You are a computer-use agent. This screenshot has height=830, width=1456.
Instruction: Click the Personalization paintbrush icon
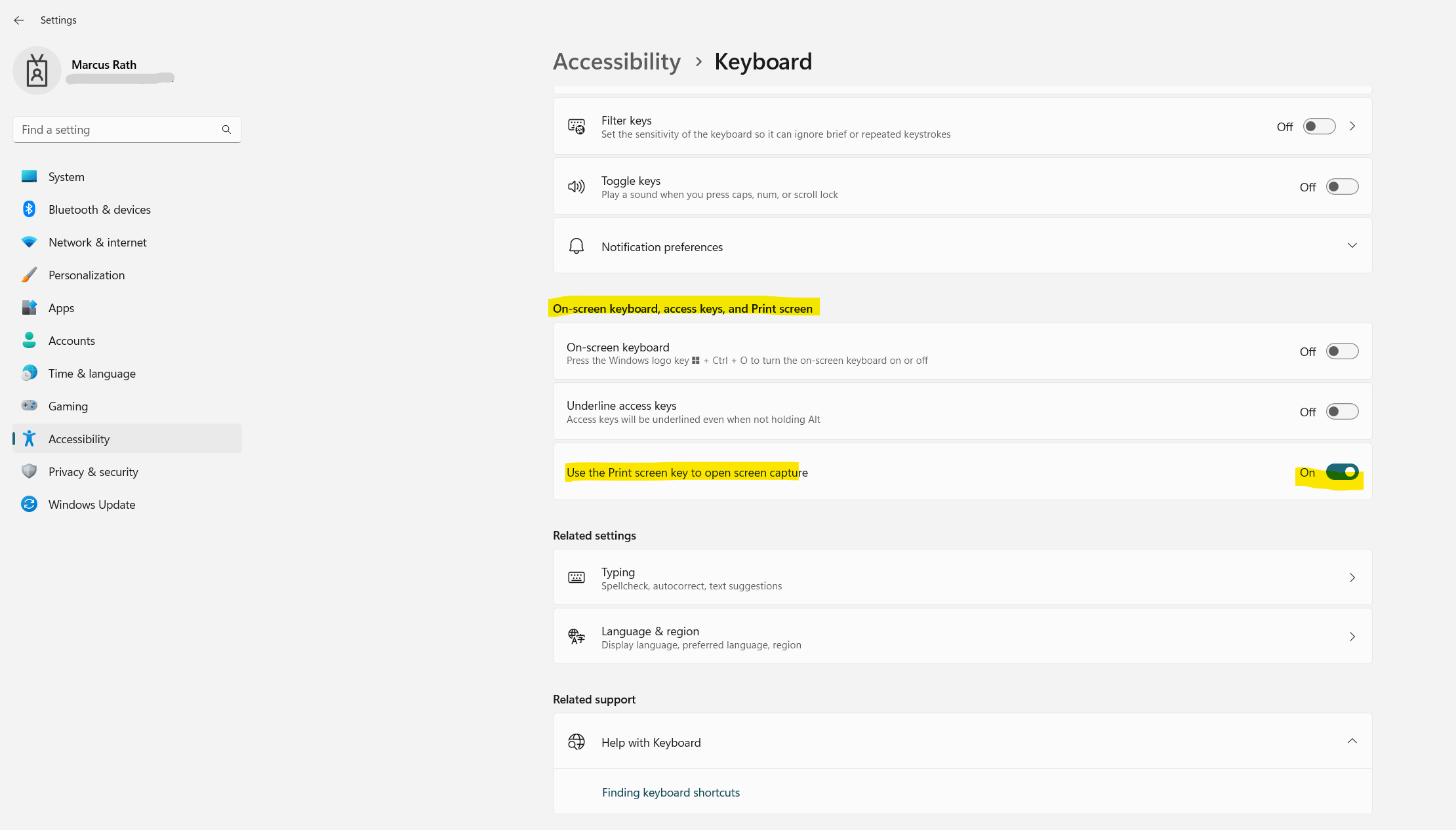pyautogui.click(x=29, y=275)
